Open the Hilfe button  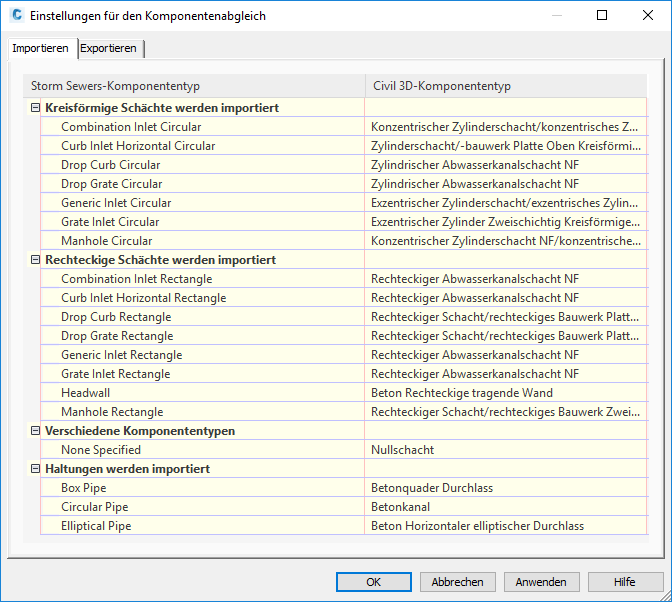[x=625, y=582]
